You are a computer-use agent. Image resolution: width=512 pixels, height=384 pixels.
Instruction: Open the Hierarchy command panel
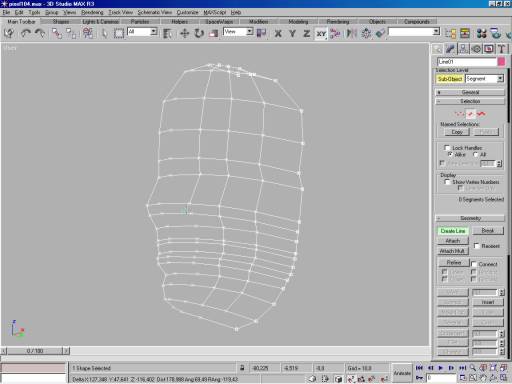click(463, 49)
